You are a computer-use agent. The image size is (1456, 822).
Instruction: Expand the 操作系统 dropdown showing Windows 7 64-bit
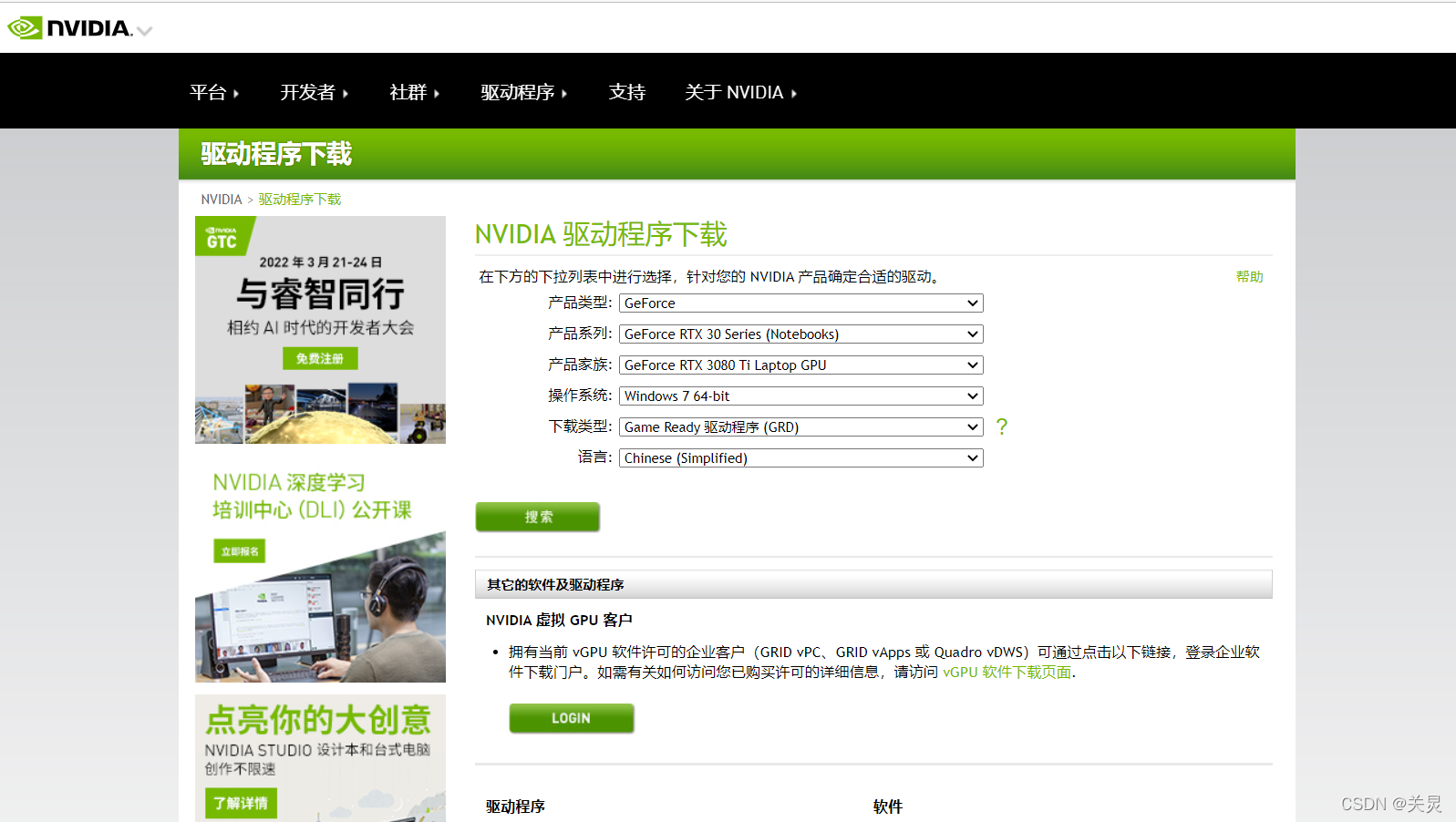[801, 396]
